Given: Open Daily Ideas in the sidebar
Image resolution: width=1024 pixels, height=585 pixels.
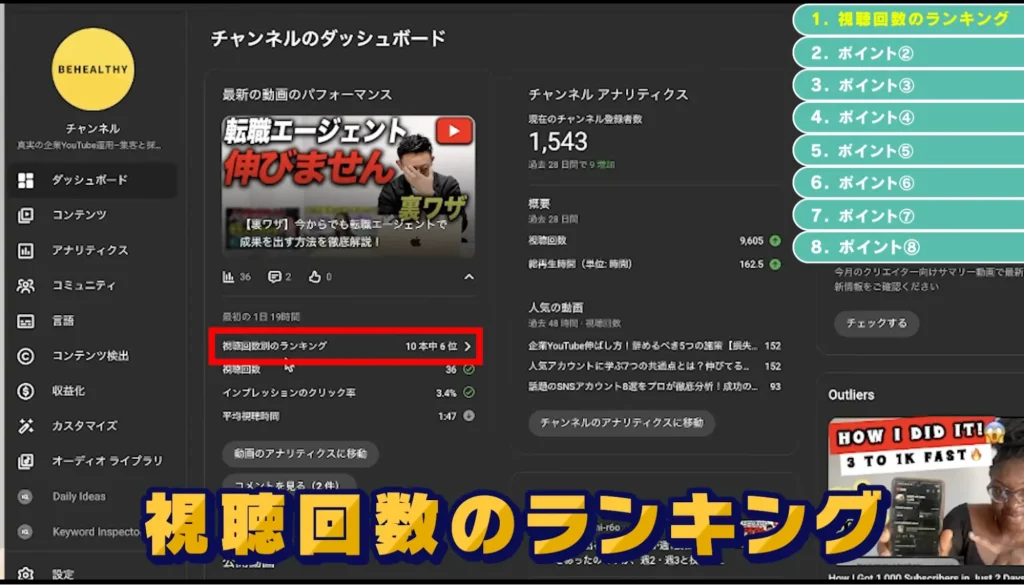Looking at the screenshot, I should tap(78, 497).
